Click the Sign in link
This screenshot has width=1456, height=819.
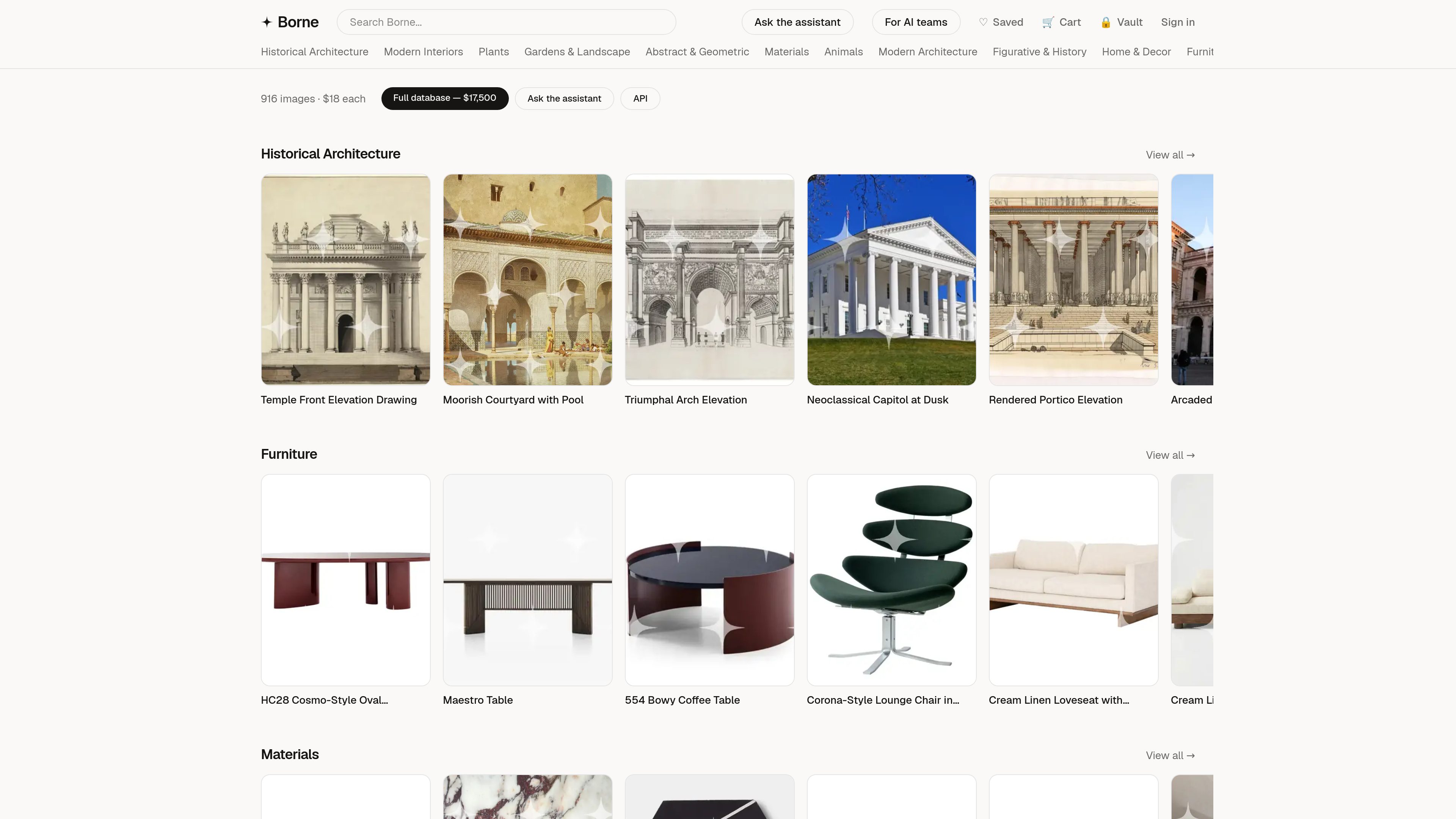pyautogui.click(x=1177, y=22)
